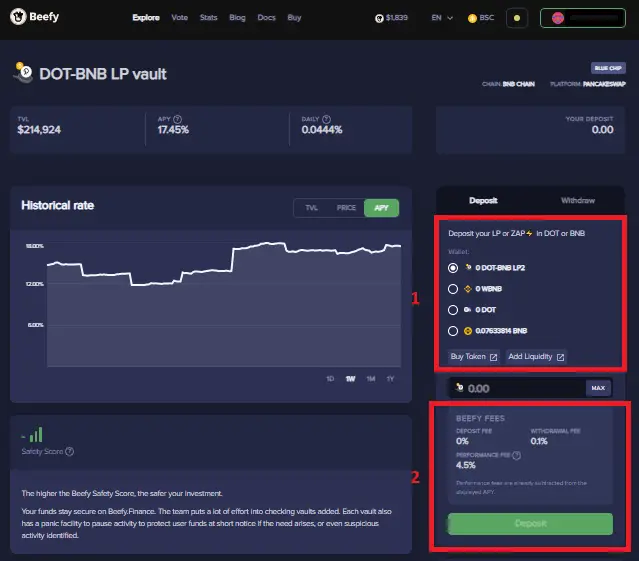This screenshot has width=639, height=561.
Task: Choose the 0.07633814 BNB wallet option
Action: coord(453,331)
